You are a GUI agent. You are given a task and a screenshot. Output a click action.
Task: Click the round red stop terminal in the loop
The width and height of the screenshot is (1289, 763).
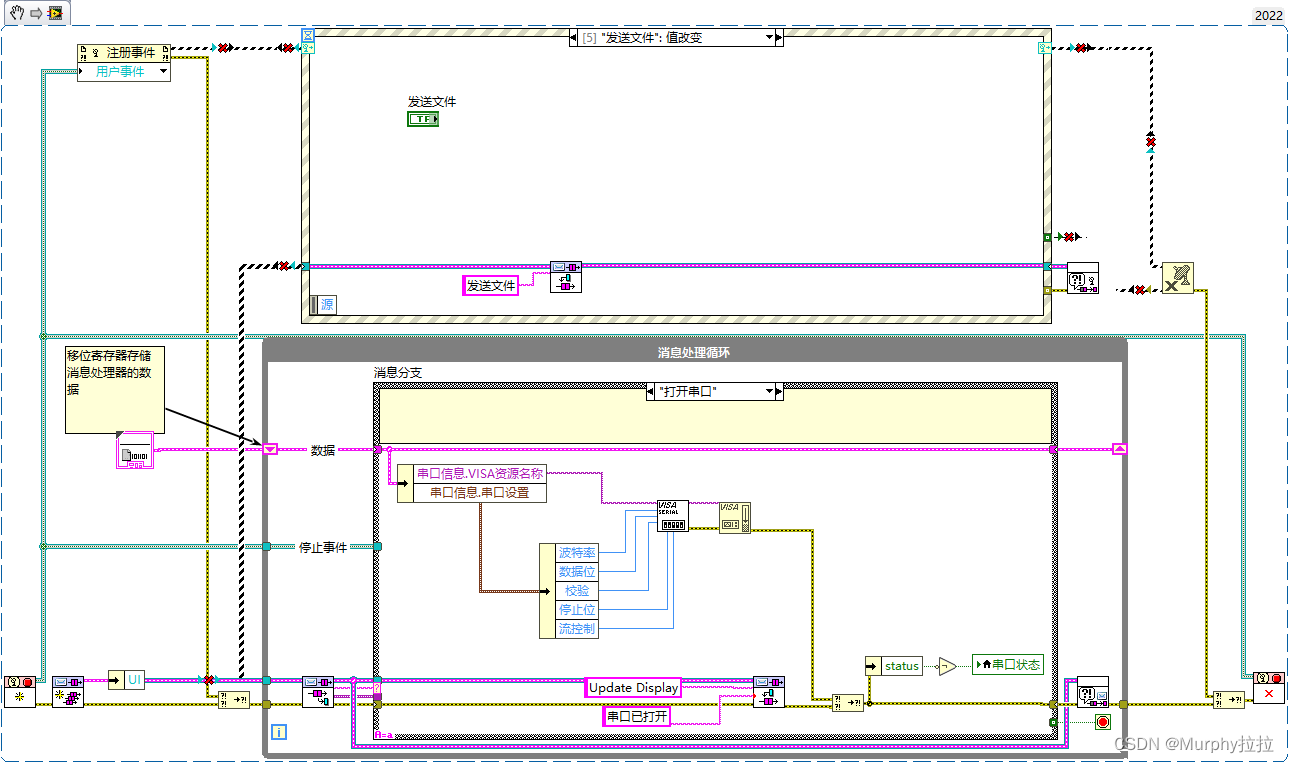point(1102,722)
